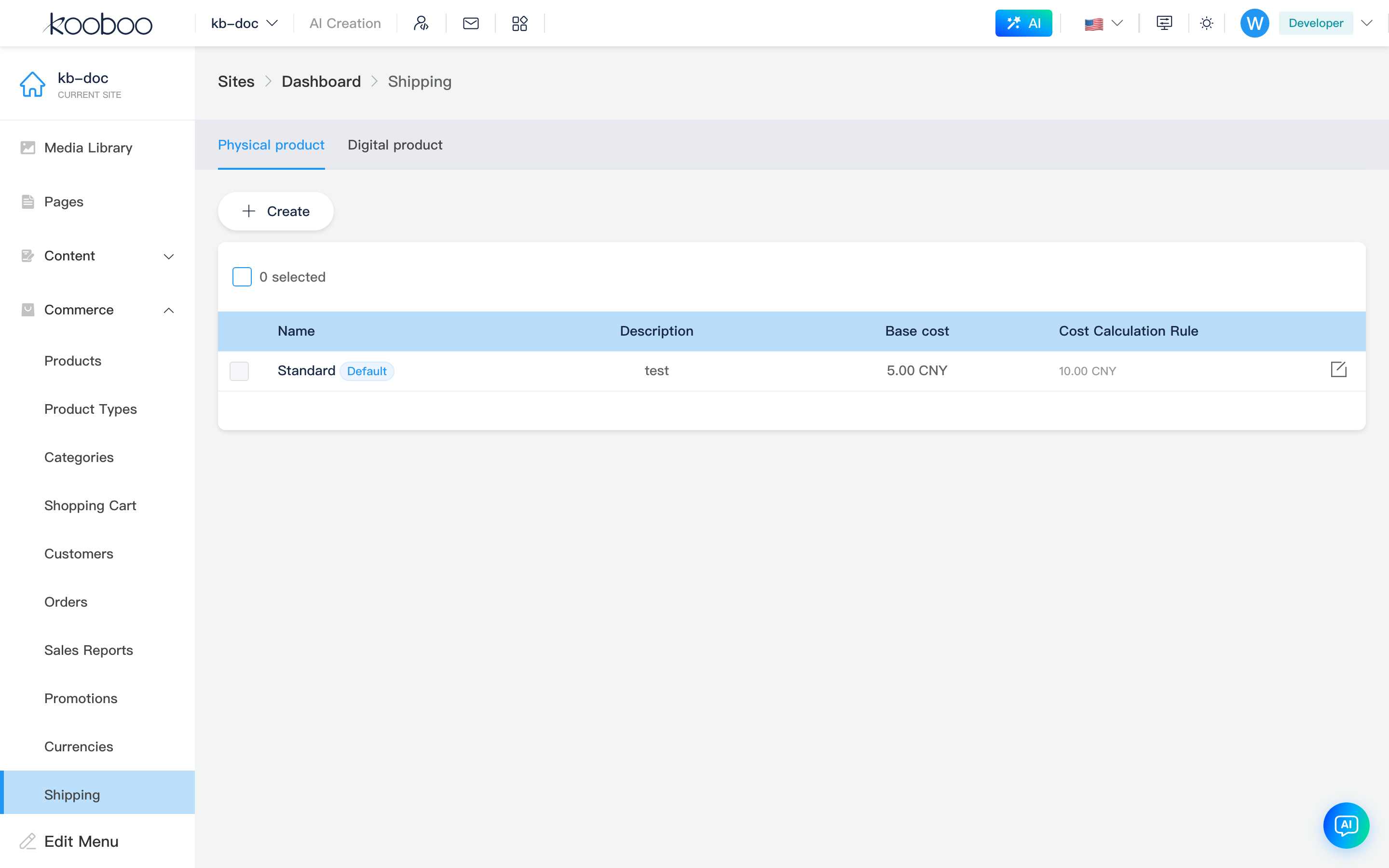Viewport: 1389px width, 868px height.
Task: Switch to Digital product tab
Action: click(x=395, y=145)
